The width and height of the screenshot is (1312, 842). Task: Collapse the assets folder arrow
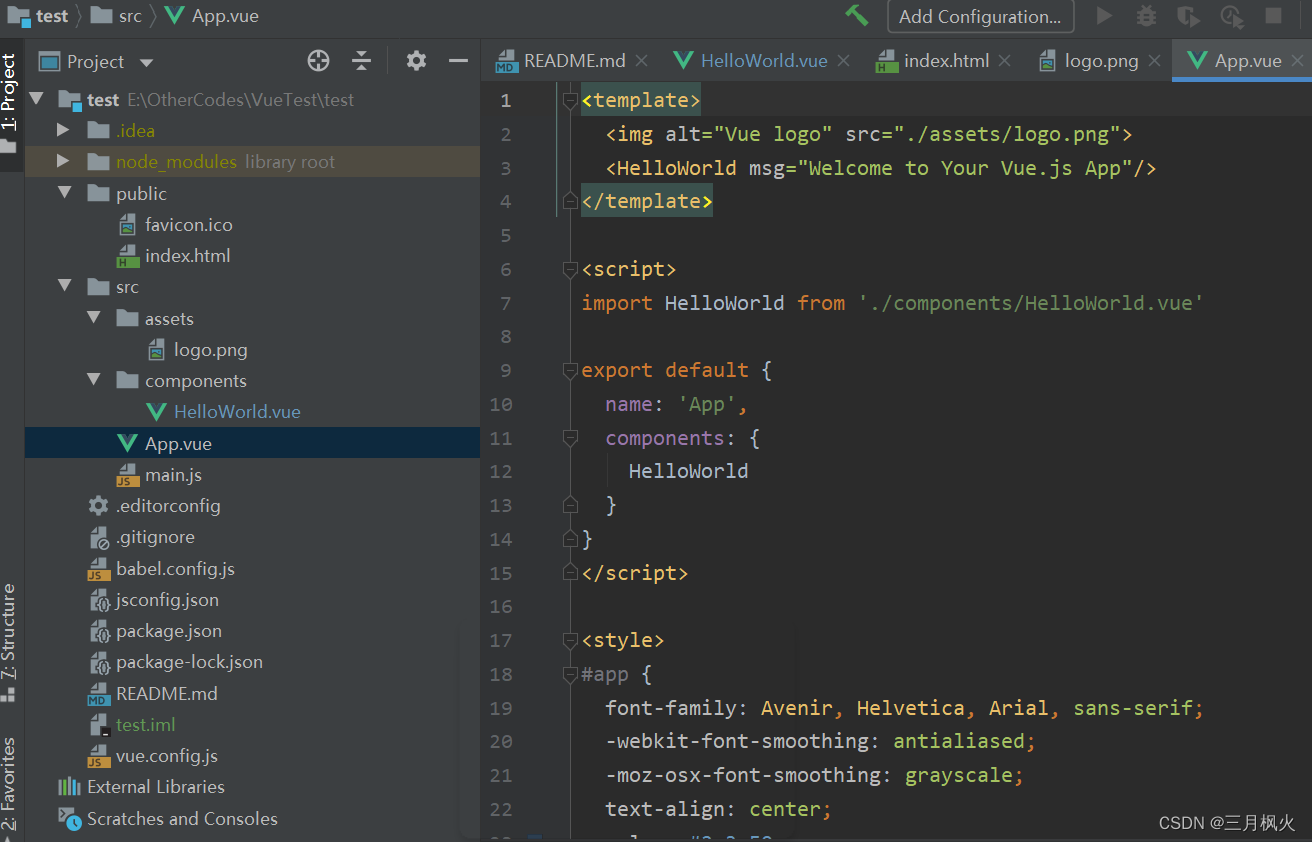(94, 318)
